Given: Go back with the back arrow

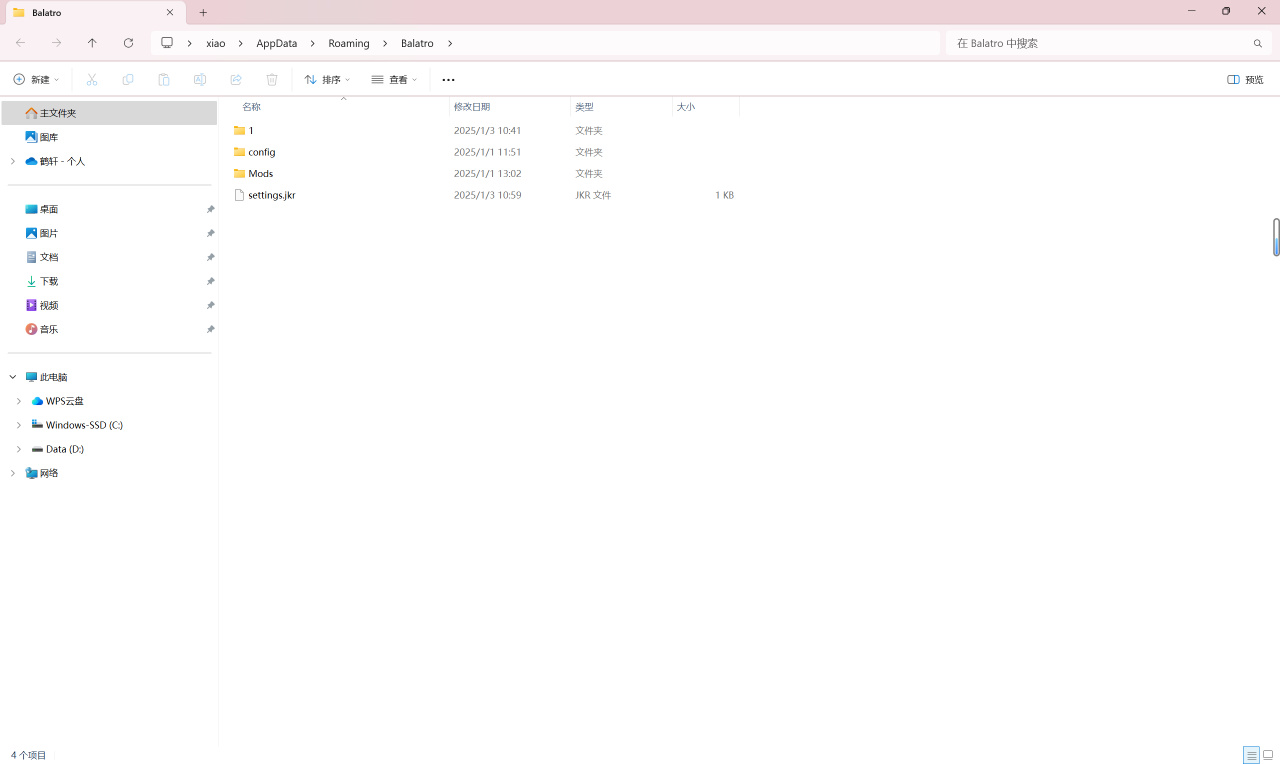Looking at the screenshot, I should click(21, 43).
